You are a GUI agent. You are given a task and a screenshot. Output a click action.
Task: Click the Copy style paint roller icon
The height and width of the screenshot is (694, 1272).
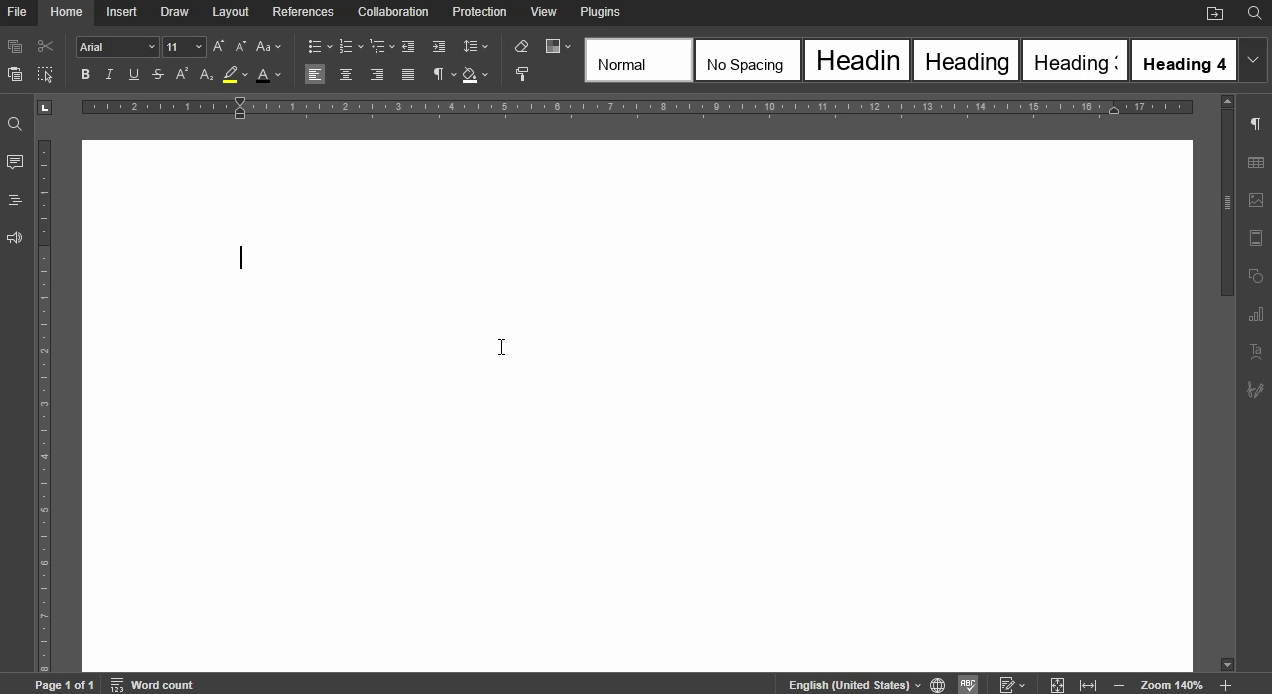click(522, 75)
